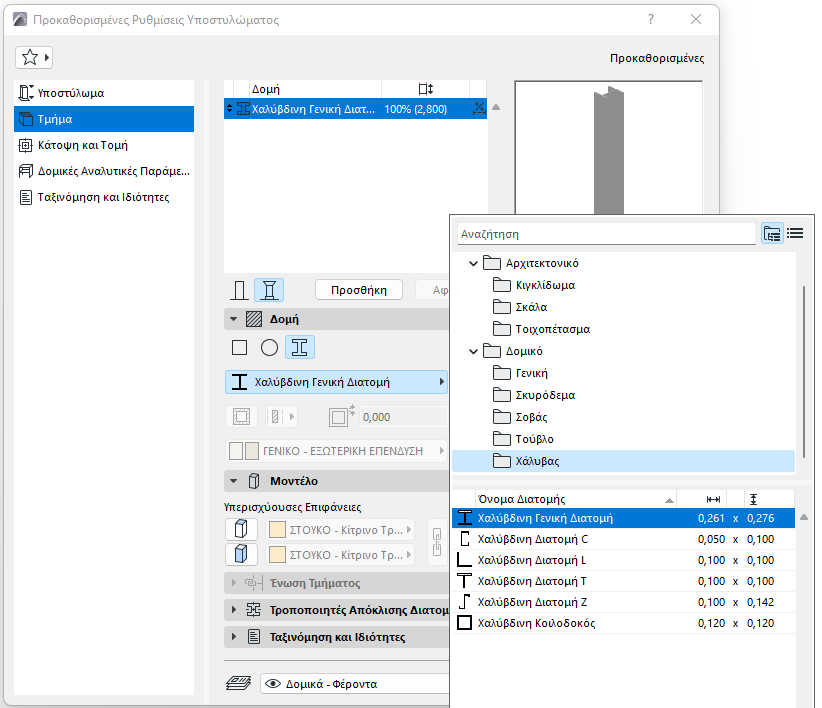822x708 pixels.
Task: Select multi-segment column icon
Action: [269, 290]
